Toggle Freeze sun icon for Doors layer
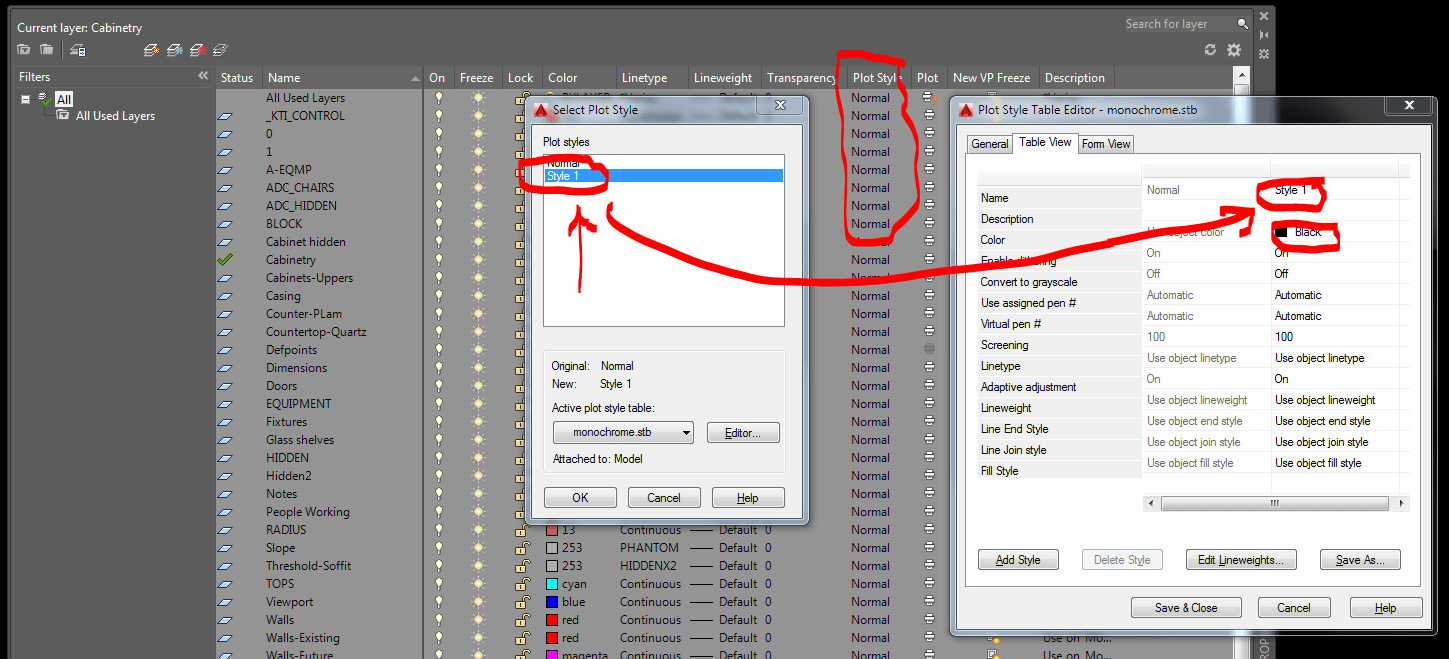1449x659 pixels. point(478,386)
